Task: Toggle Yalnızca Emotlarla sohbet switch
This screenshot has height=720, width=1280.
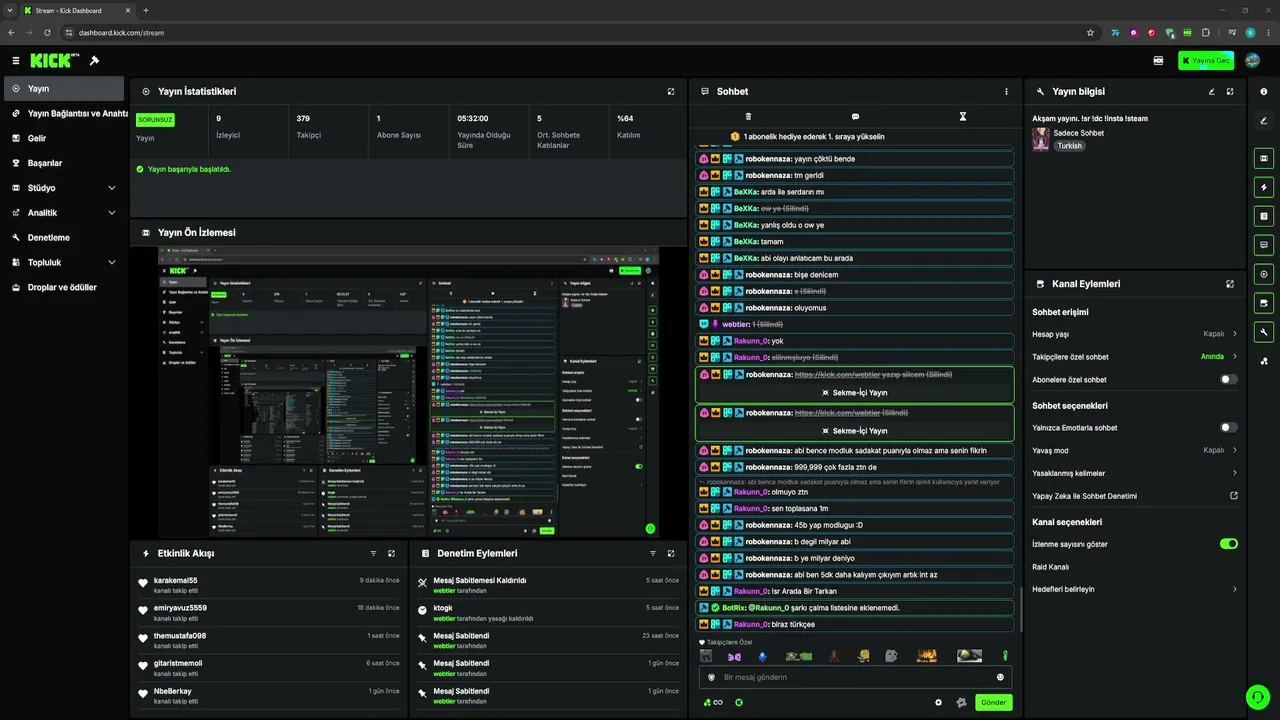Action: point(1229,428)
